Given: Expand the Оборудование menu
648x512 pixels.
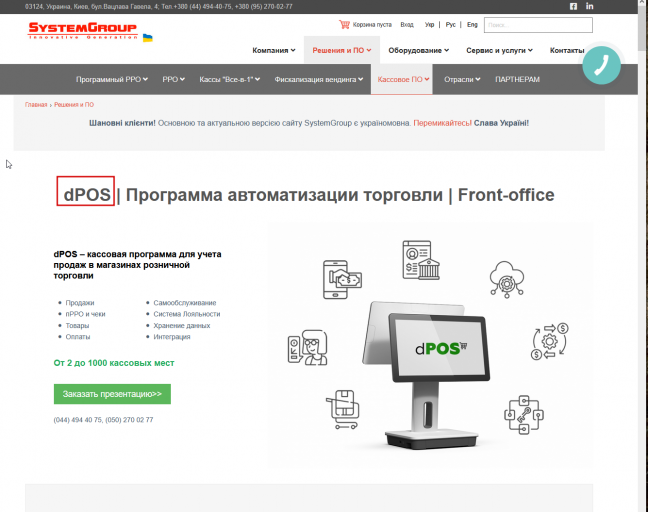Looking at the screenshot, I should click(418, 50).
